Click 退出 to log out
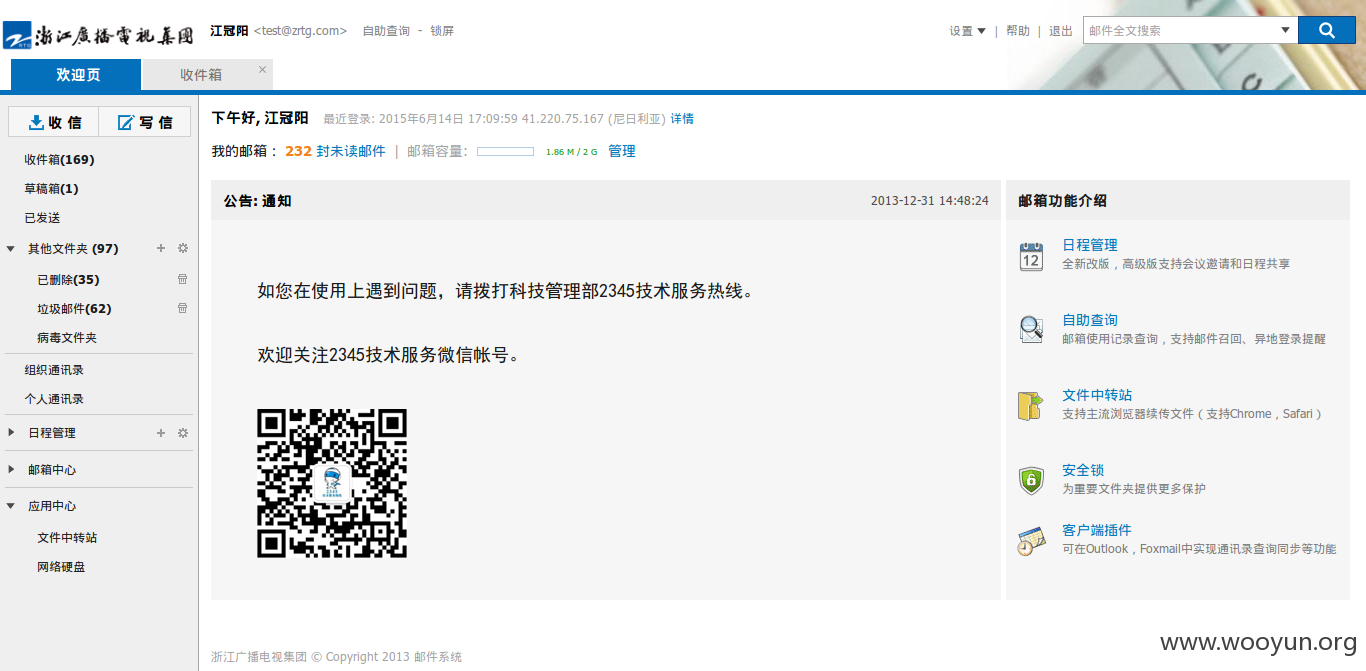 pos(1061,31)
